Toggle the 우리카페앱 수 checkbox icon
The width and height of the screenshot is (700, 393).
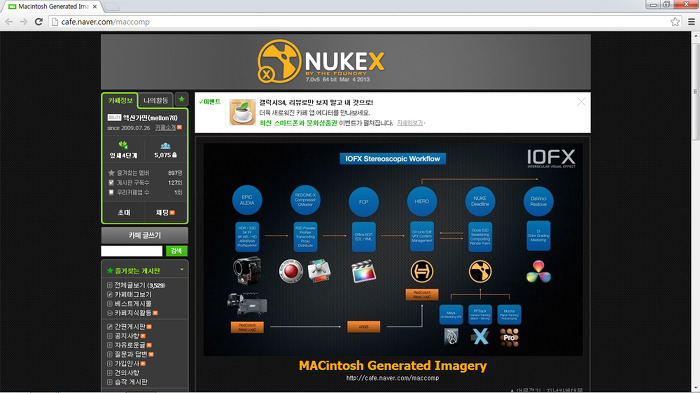tap(111, 192)
